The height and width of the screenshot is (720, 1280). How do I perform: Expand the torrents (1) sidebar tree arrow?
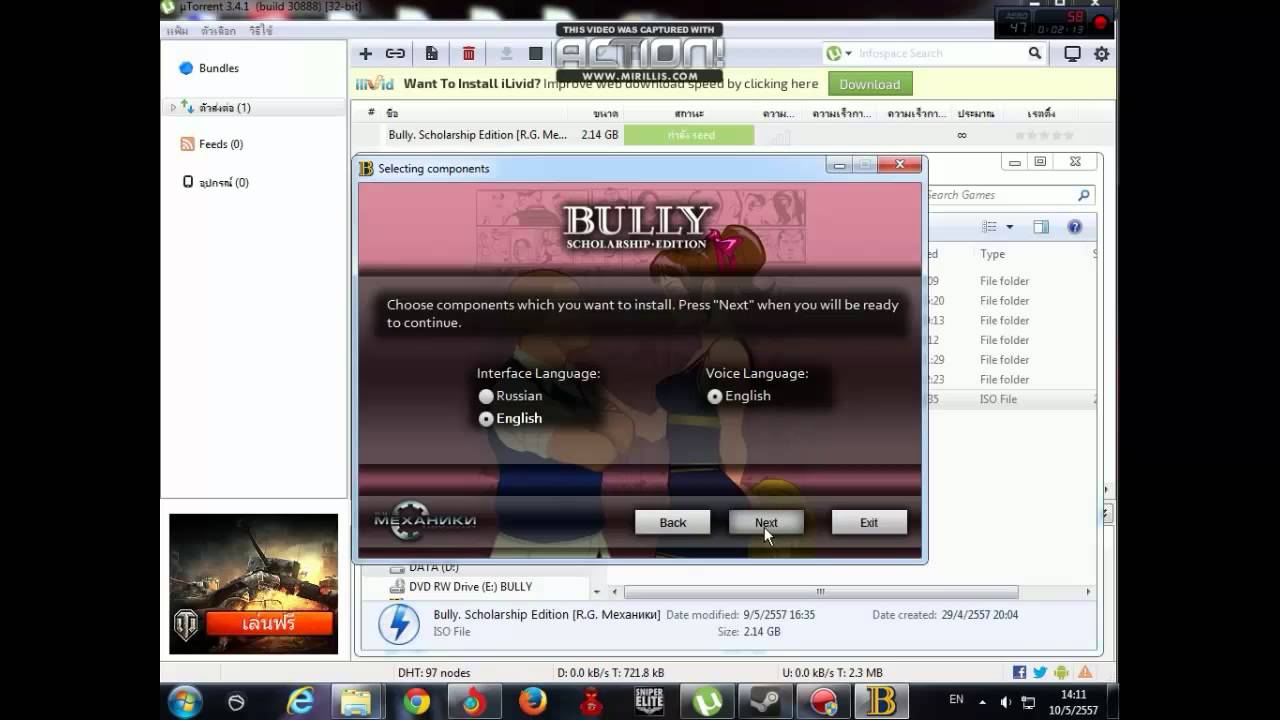tap(173, 107)
